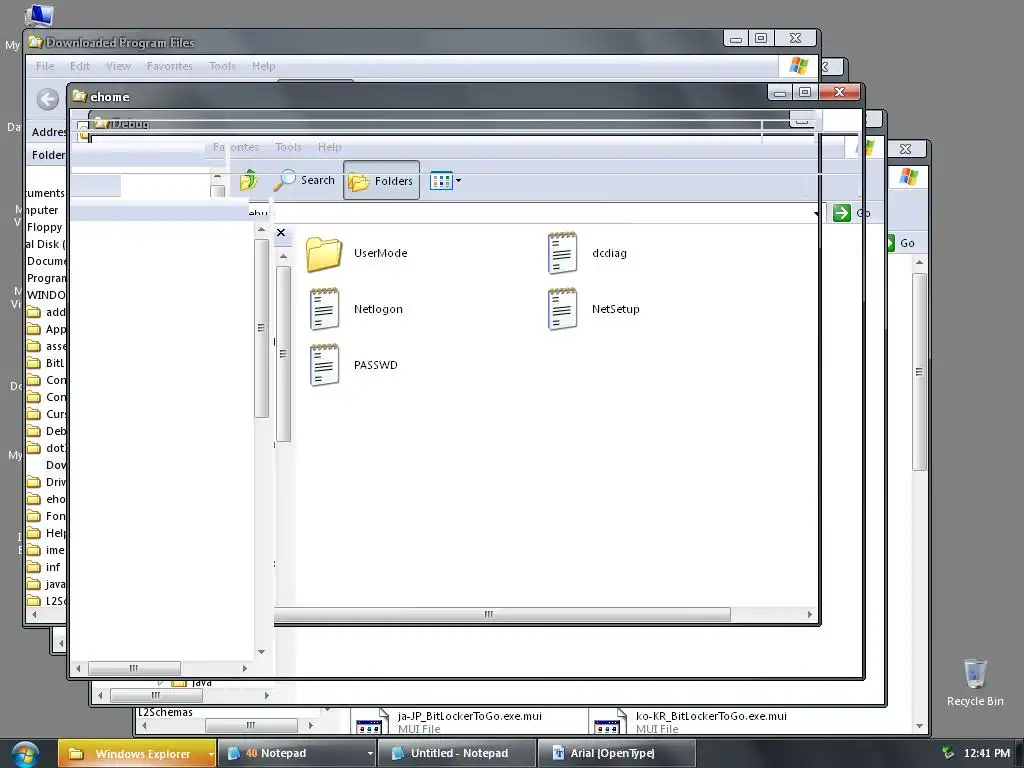Screen dimensions: 1024x768
Task: Switch to Untitled - Notepad taskbar button
Action: point(456,754)
